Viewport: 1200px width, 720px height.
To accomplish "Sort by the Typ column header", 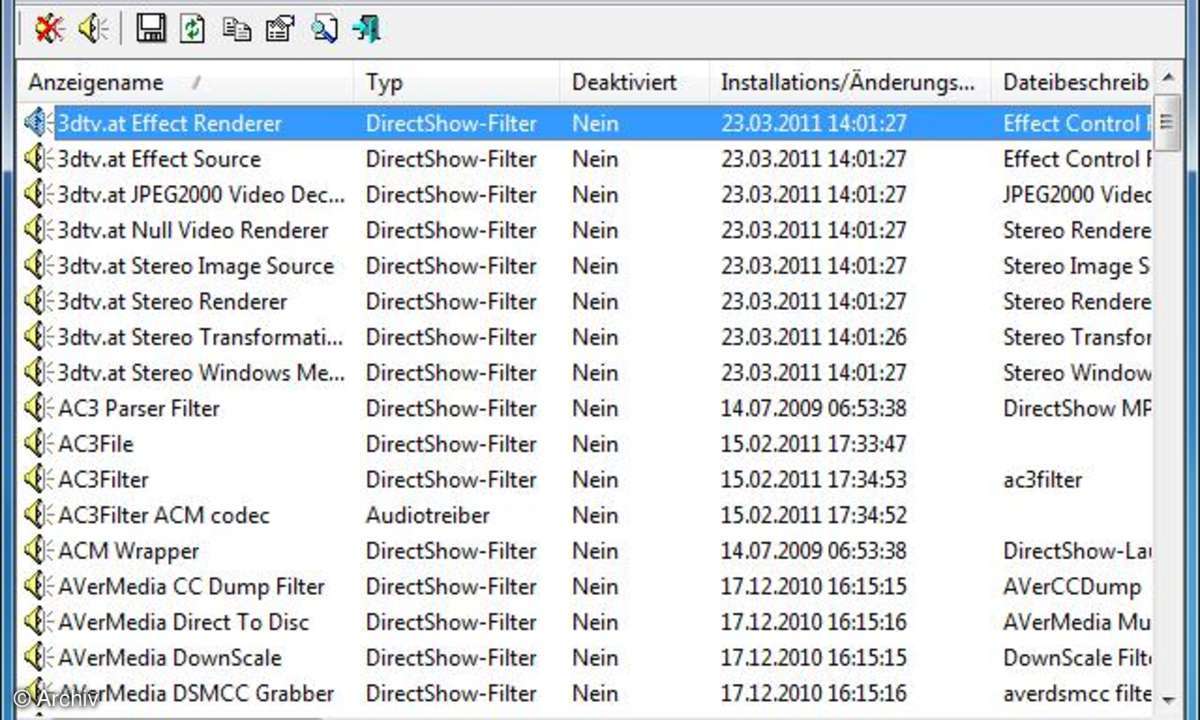I will click(457, 82).
